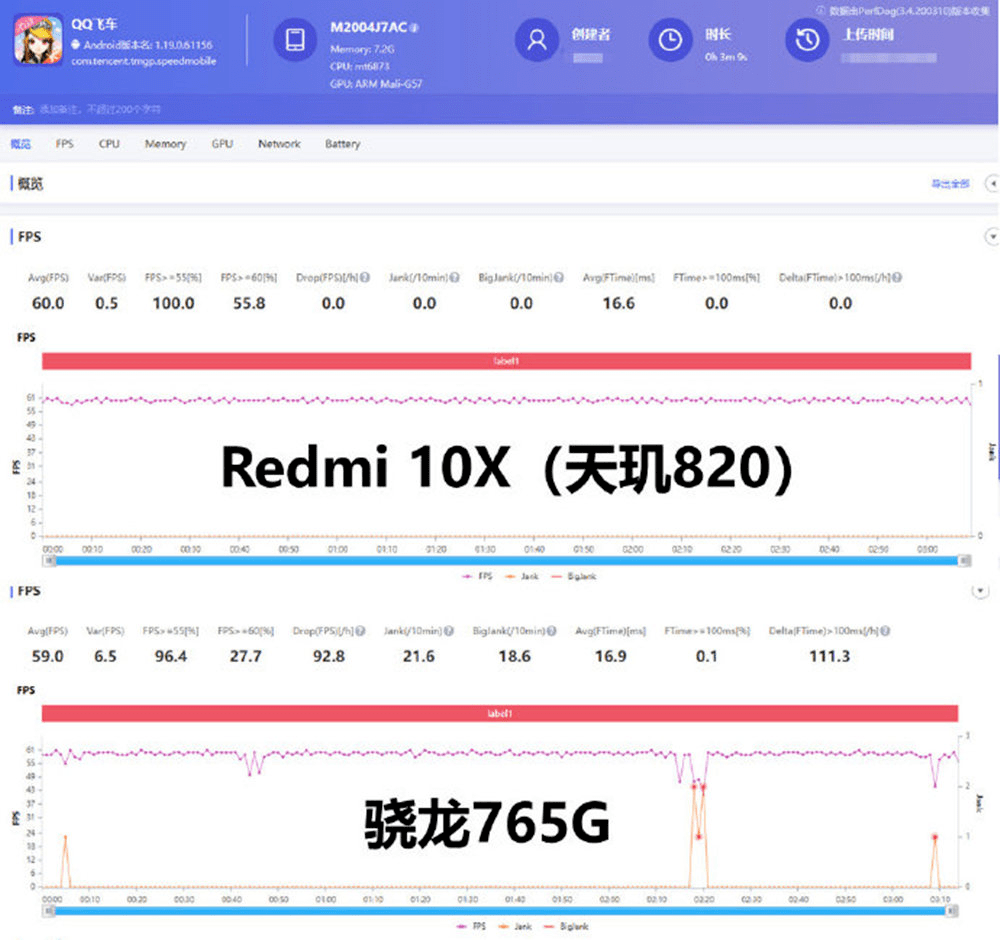The height and width of the screenshot is (940, 1000).
Task: Click the upload time history icon
Action: [807, 40]
